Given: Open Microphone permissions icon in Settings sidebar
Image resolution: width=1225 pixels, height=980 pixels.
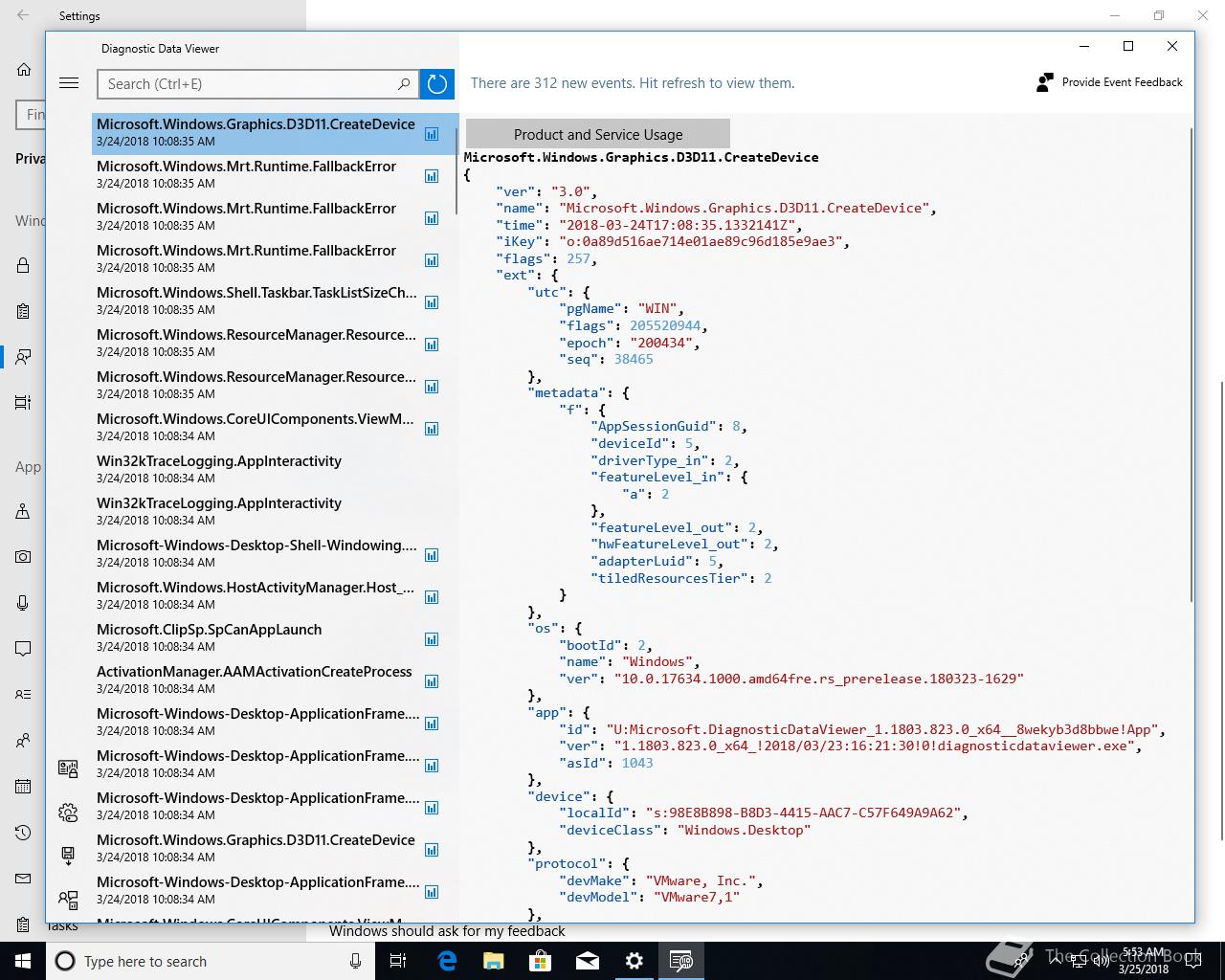Looking at the screenshot, I should point(23,602).
